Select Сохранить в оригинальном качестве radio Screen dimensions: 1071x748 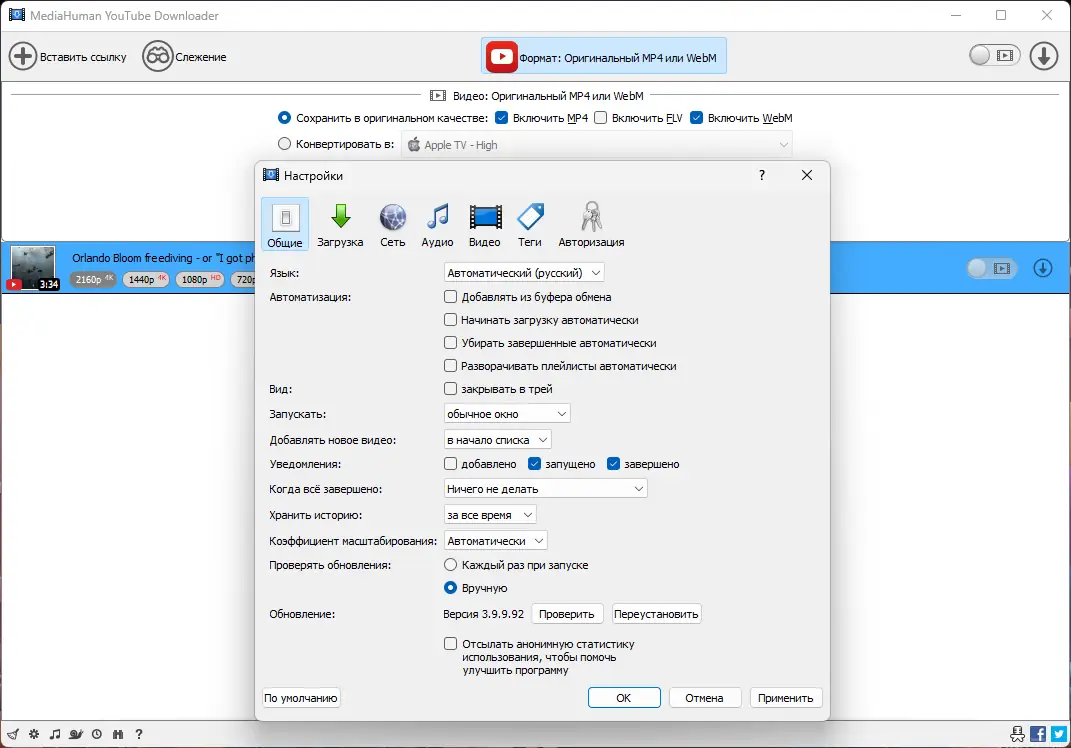click(284, 117)
